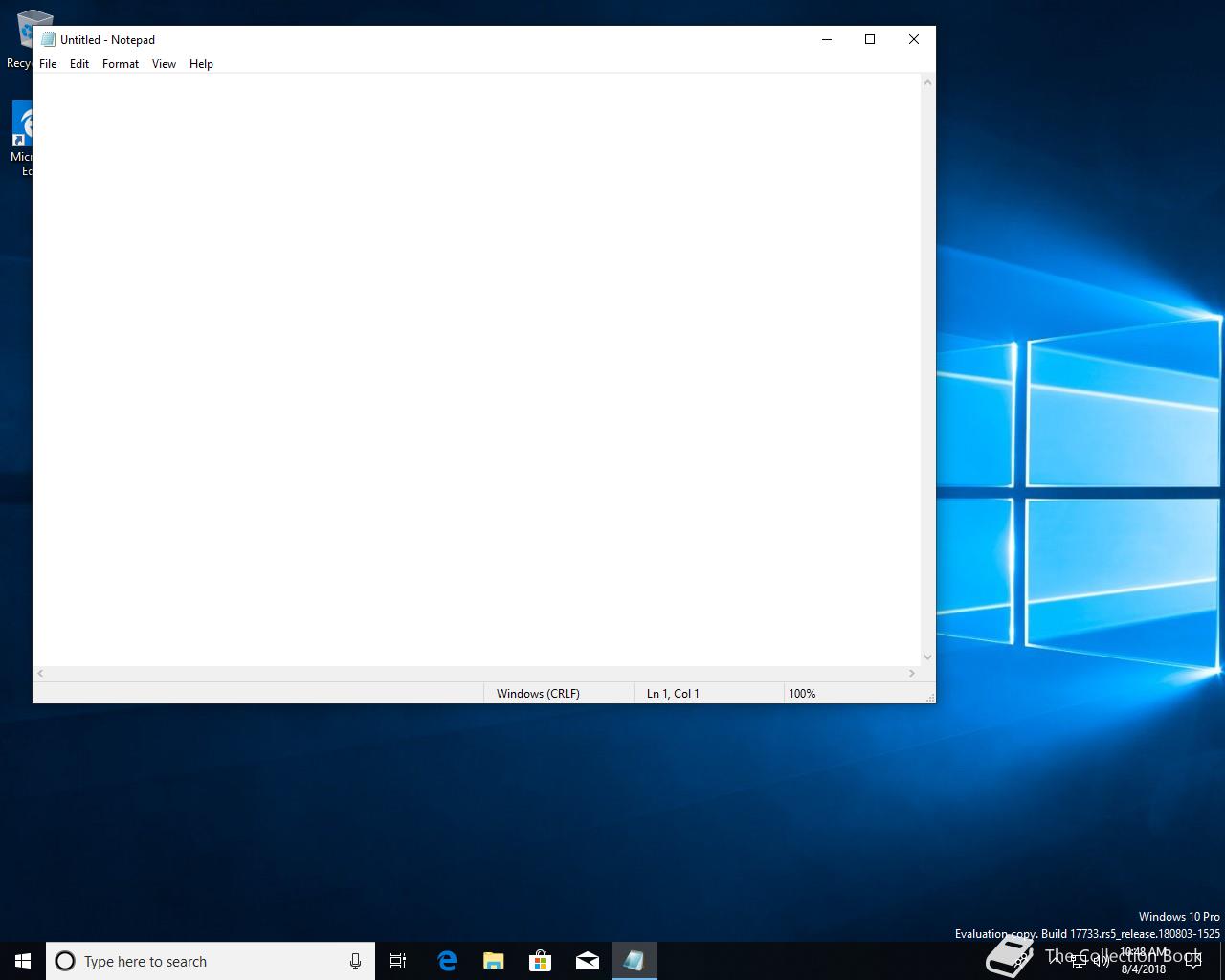Launch Microsoft Edge from the taskbar
Image resolution: width=1225 pixels, height=980 pixels.
pyautogui.click(x=446, y=961)
